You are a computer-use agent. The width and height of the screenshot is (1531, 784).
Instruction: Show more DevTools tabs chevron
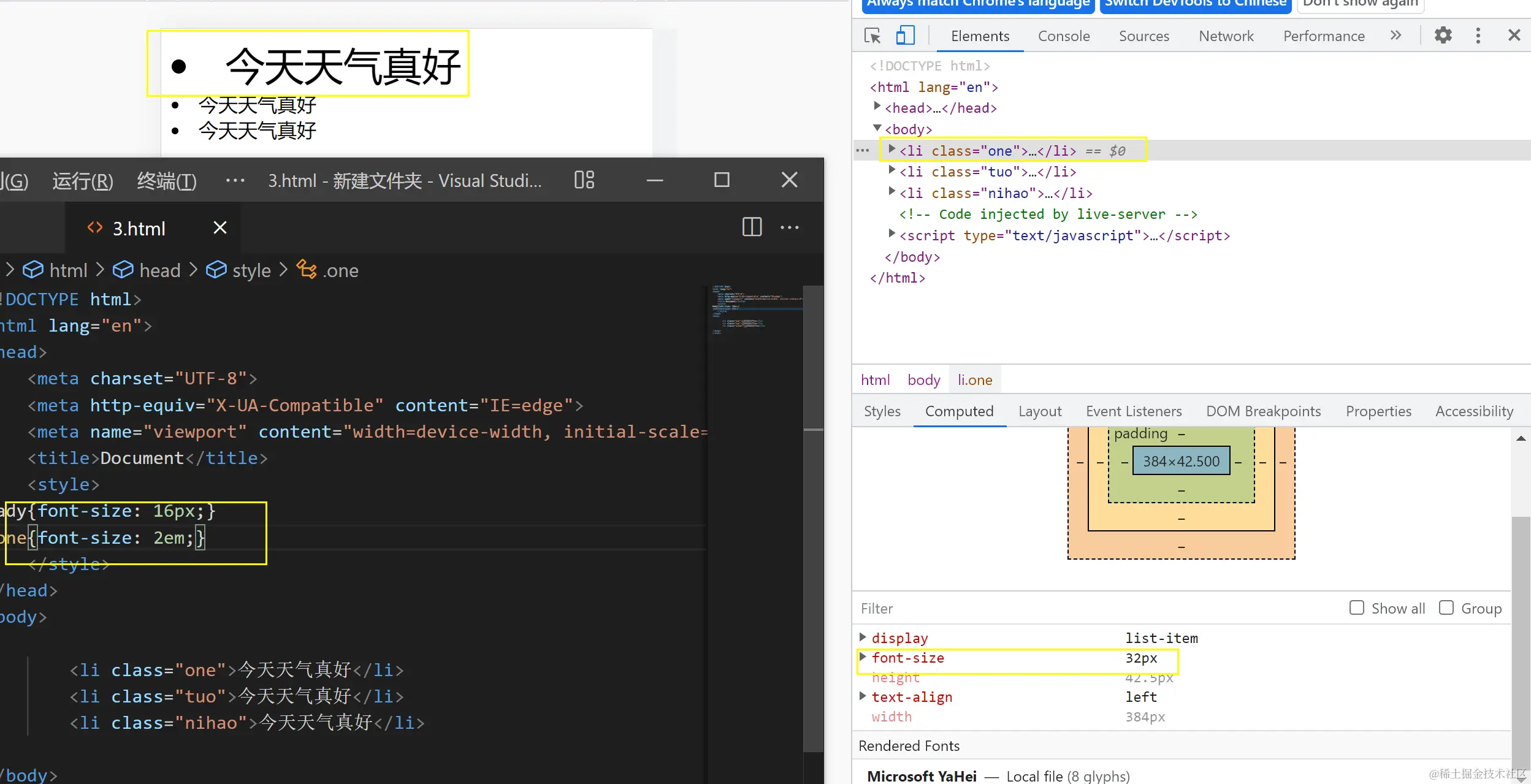click(x=1395, y=36)
